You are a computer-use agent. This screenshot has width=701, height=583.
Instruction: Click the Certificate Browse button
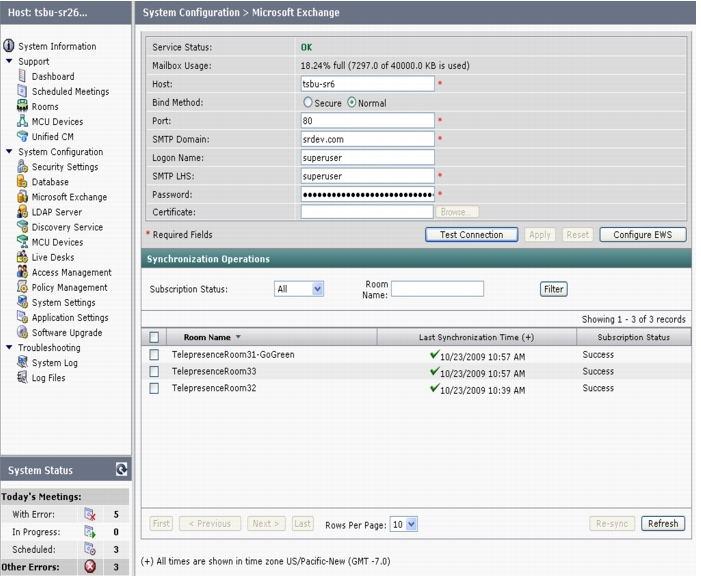point(457,212)
